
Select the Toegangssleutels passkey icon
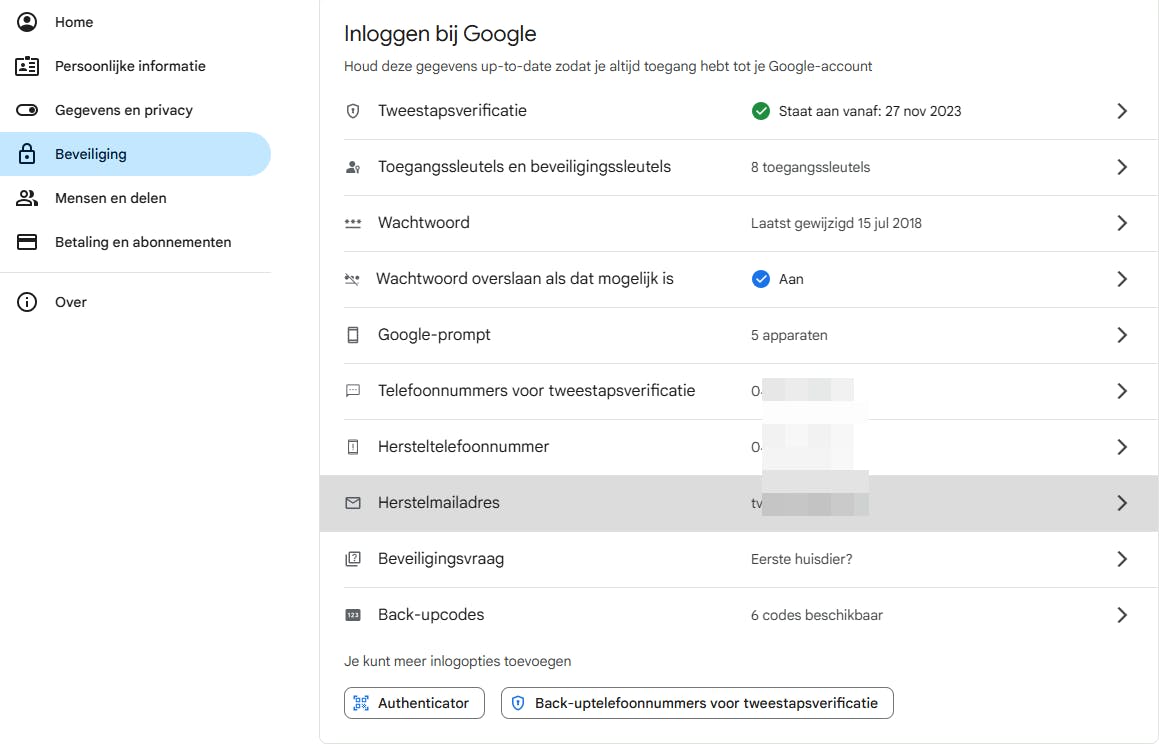[352, 167]
